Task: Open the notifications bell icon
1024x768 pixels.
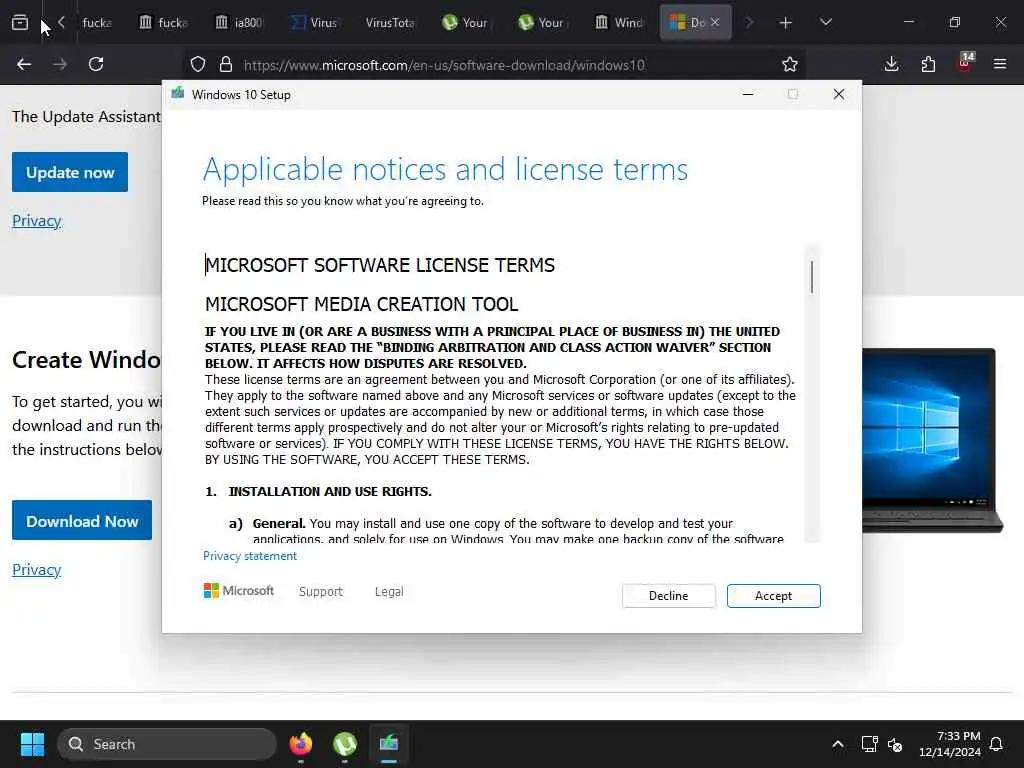Action: tap(997, 744)
